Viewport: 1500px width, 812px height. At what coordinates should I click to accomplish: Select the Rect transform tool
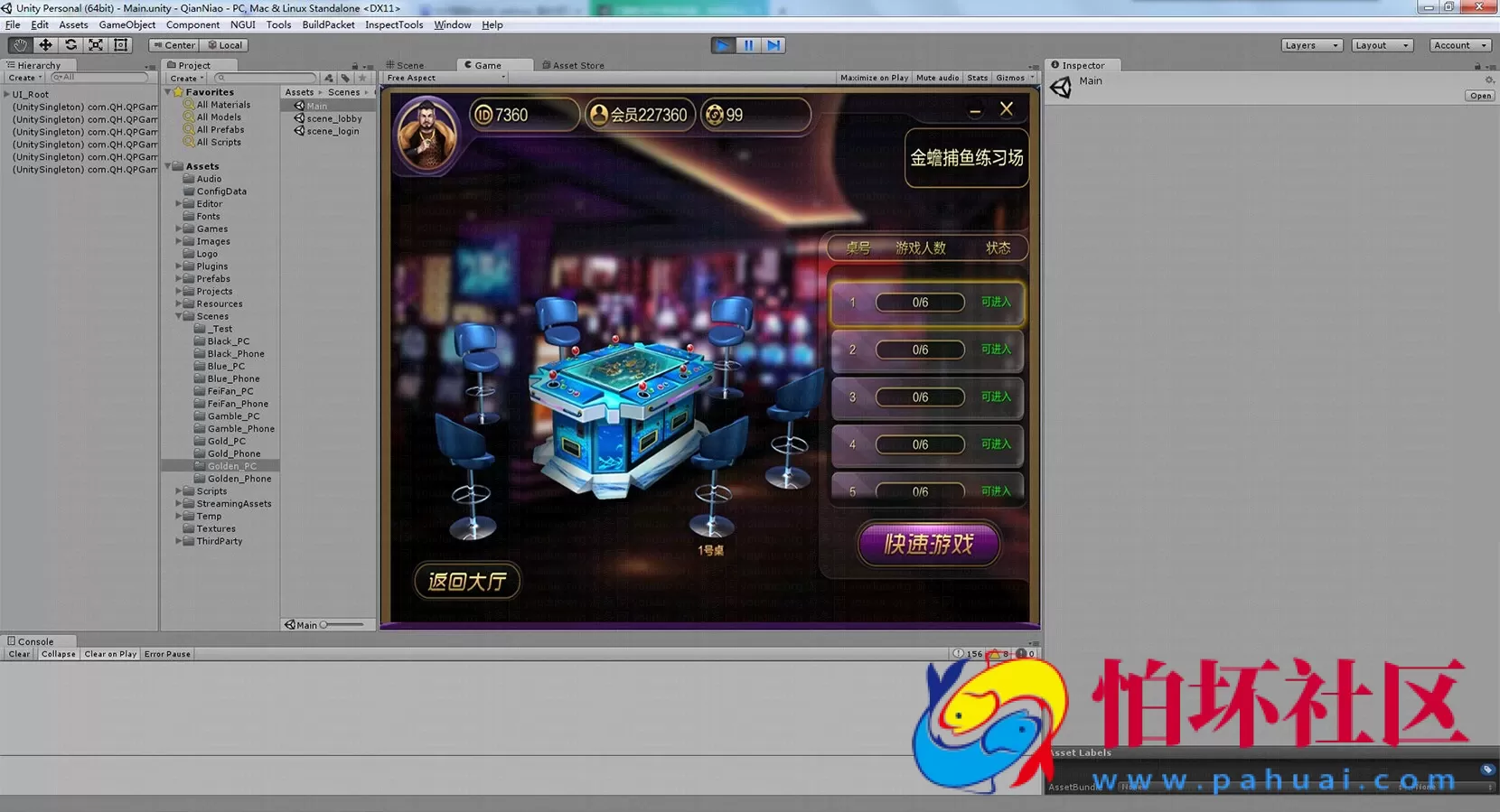pyautogui.click(x=121, y=45)
